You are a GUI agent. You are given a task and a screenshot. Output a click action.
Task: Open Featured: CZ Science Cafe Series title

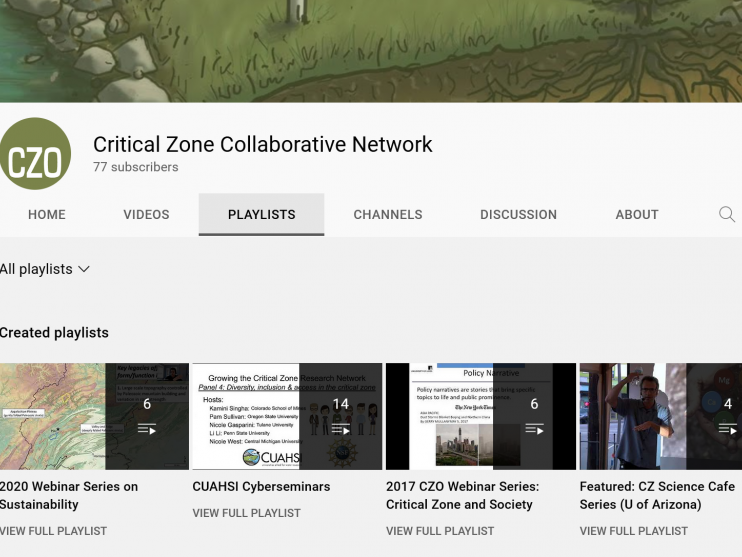point(657,495)
